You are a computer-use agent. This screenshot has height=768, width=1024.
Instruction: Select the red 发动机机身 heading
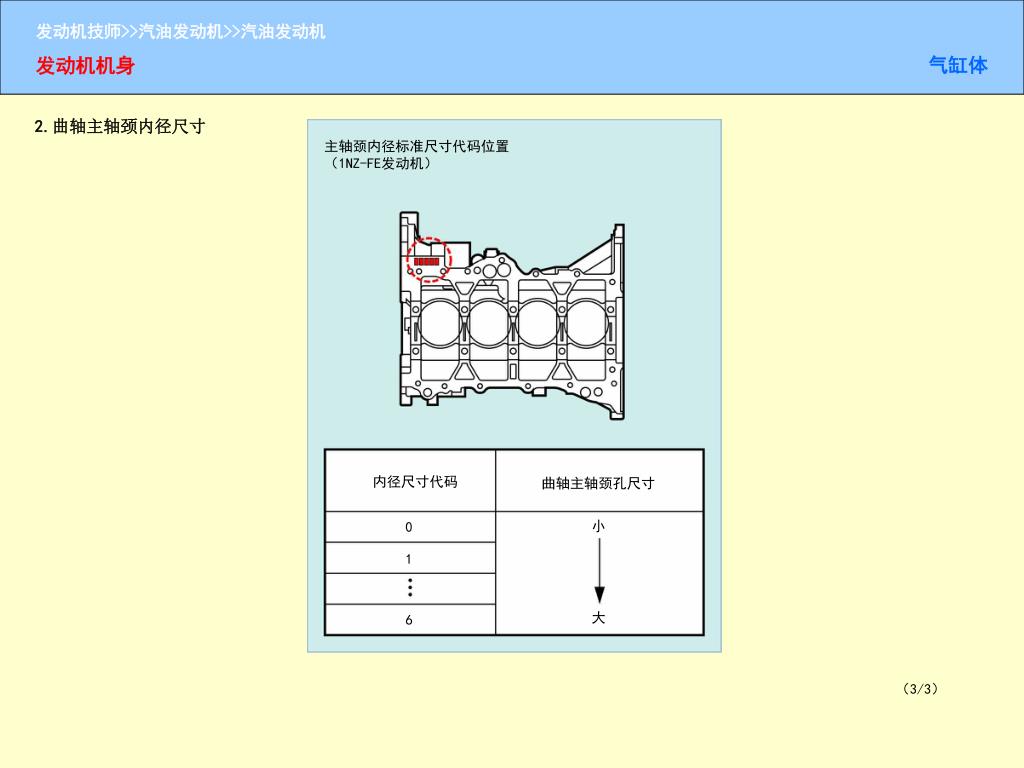(86, 65)
